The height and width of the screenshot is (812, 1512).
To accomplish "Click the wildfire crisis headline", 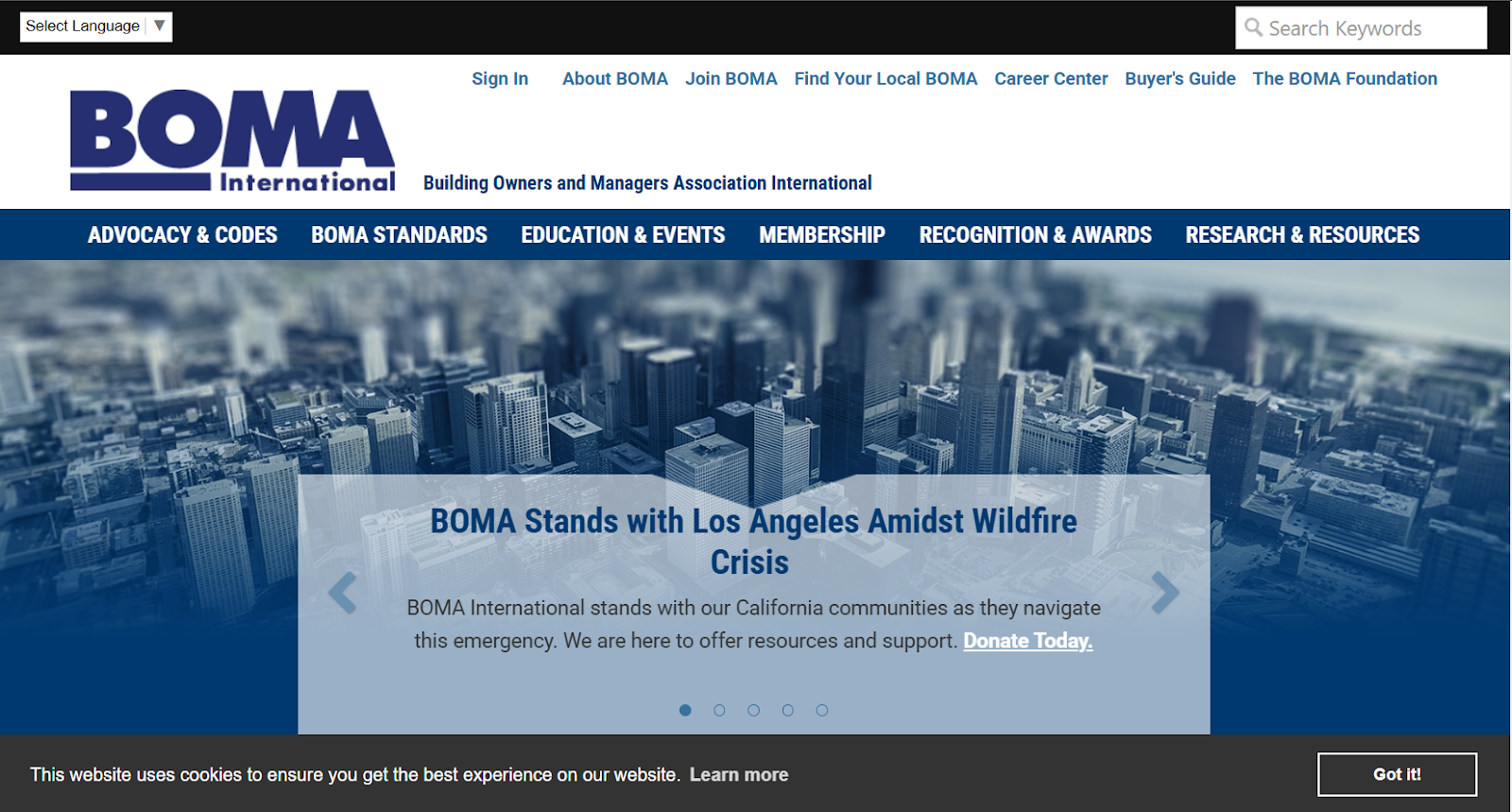I will point(753,542).
